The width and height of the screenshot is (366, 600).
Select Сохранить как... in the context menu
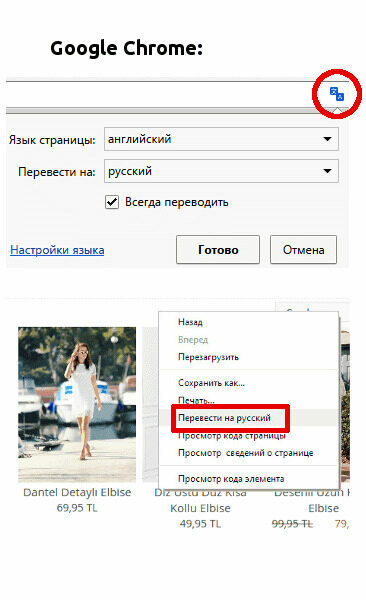pyautogui.click(x=211, y=383)
